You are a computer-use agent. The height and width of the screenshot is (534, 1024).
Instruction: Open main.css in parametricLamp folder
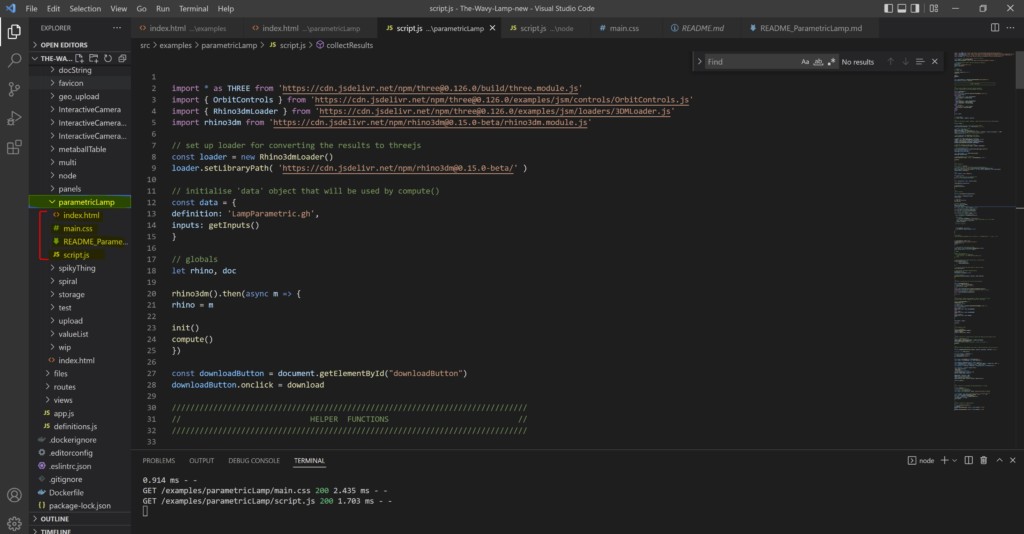(77, 229)
